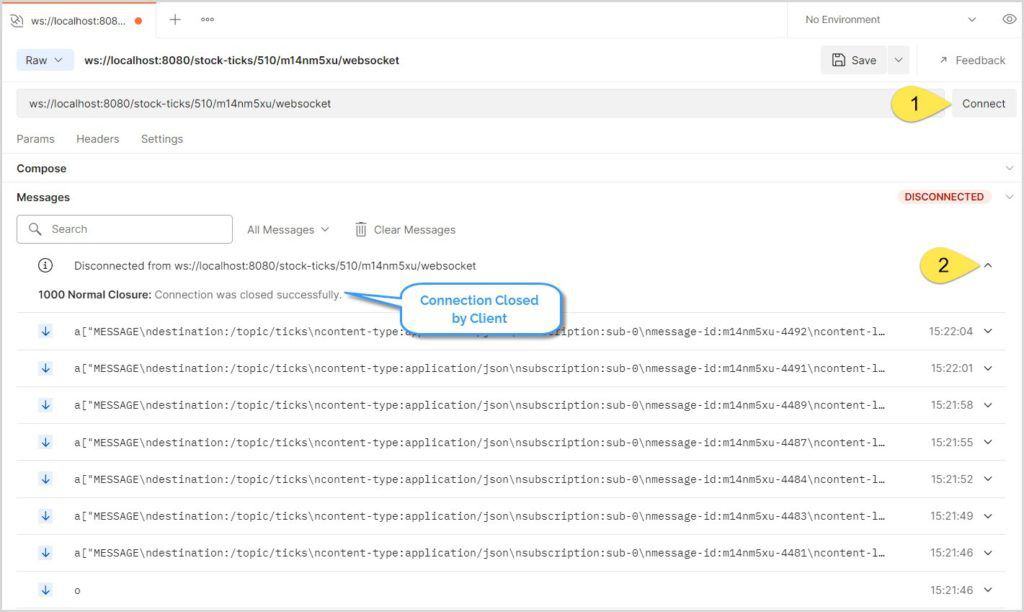Viewport: 1024px width, 612px height.
Task: Click the down-arrow icon on the 15:22:04 message
Action: [45, 330]
